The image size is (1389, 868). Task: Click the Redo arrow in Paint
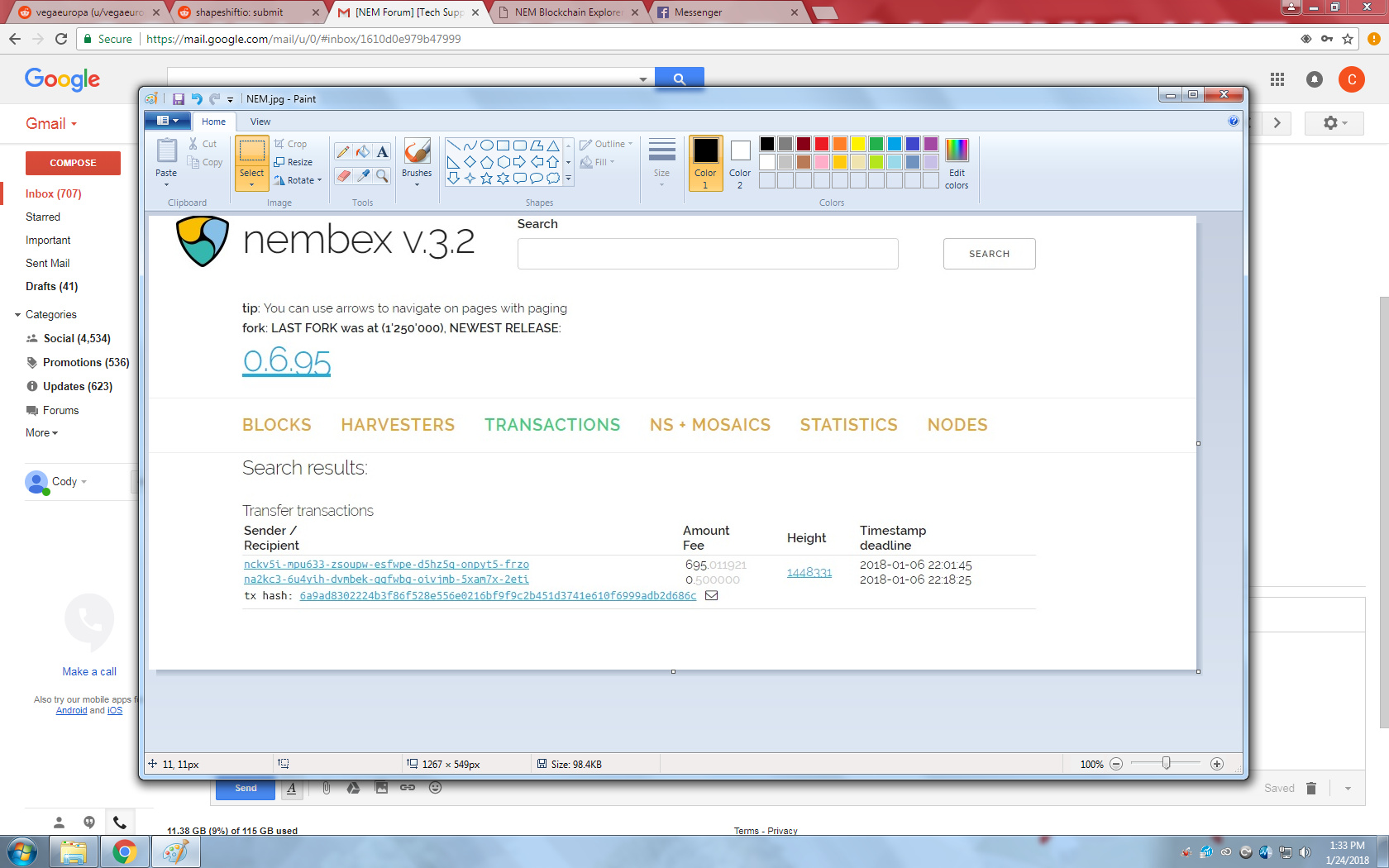(x=215, y=99)
